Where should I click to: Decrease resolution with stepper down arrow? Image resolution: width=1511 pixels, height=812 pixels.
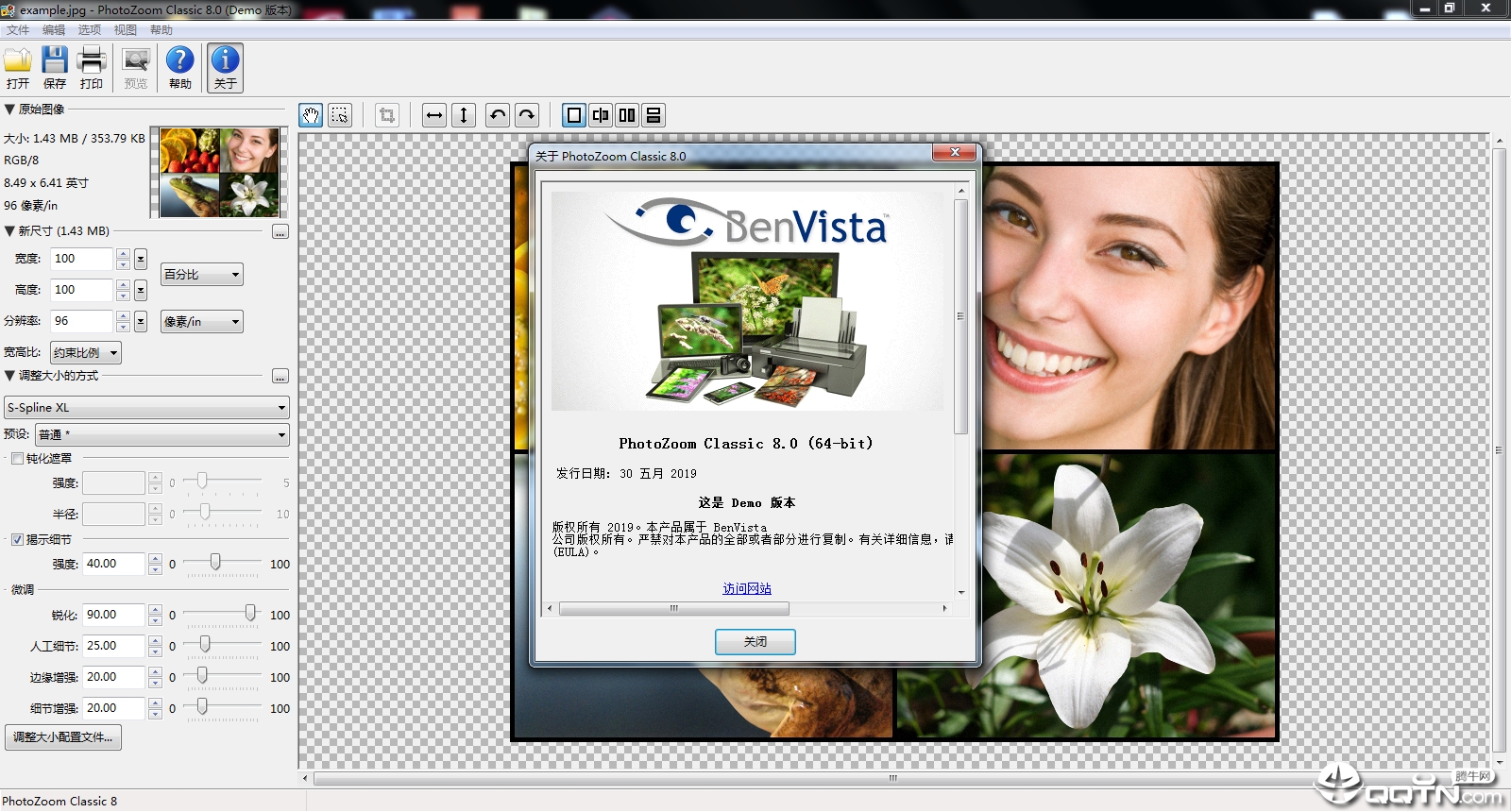(123, 327)
